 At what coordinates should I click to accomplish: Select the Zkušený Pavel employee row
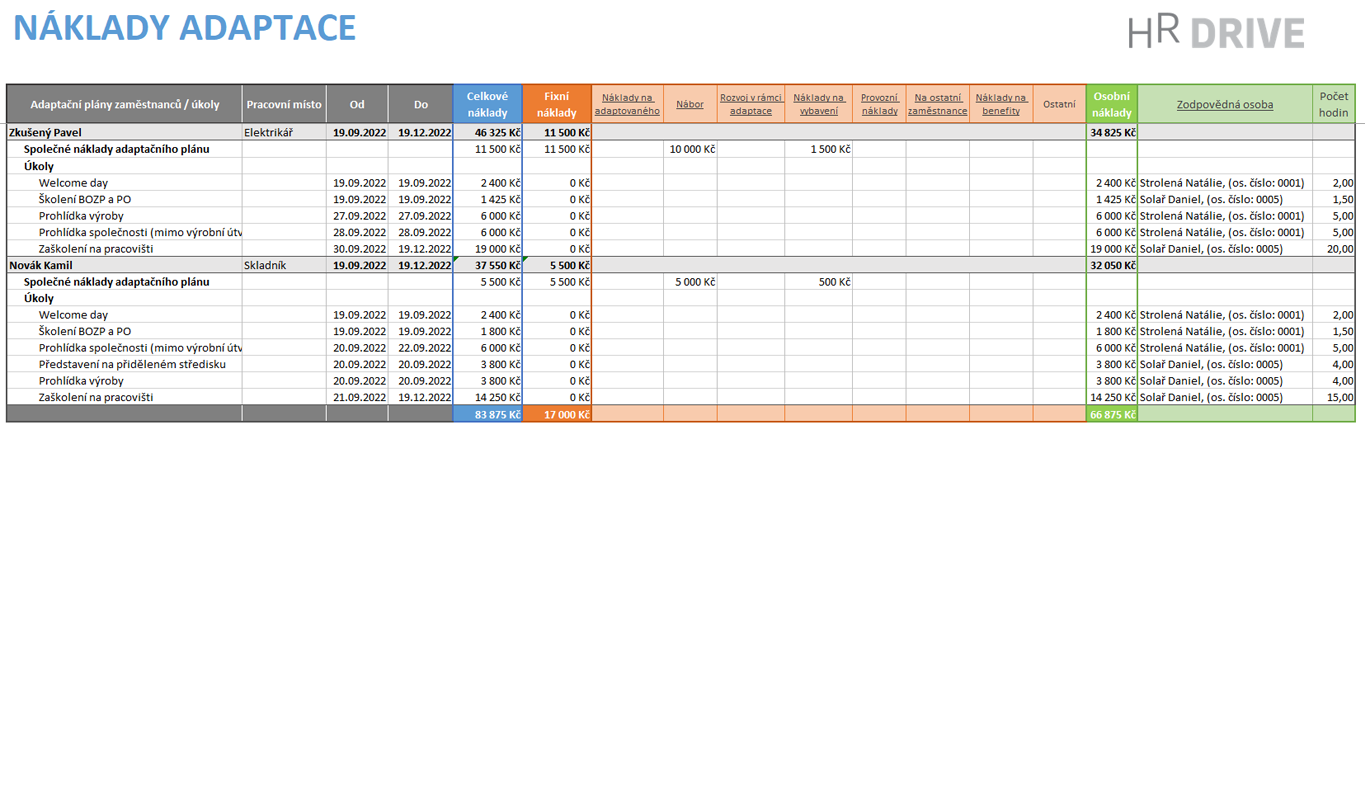[45, 132]
